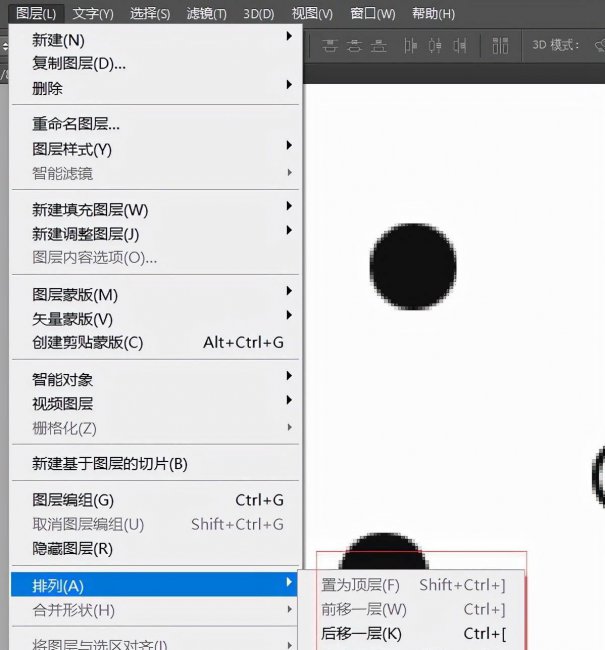Open the 选择(S) menu
Viewport: 605px width, 650px height.
(150, 14)
